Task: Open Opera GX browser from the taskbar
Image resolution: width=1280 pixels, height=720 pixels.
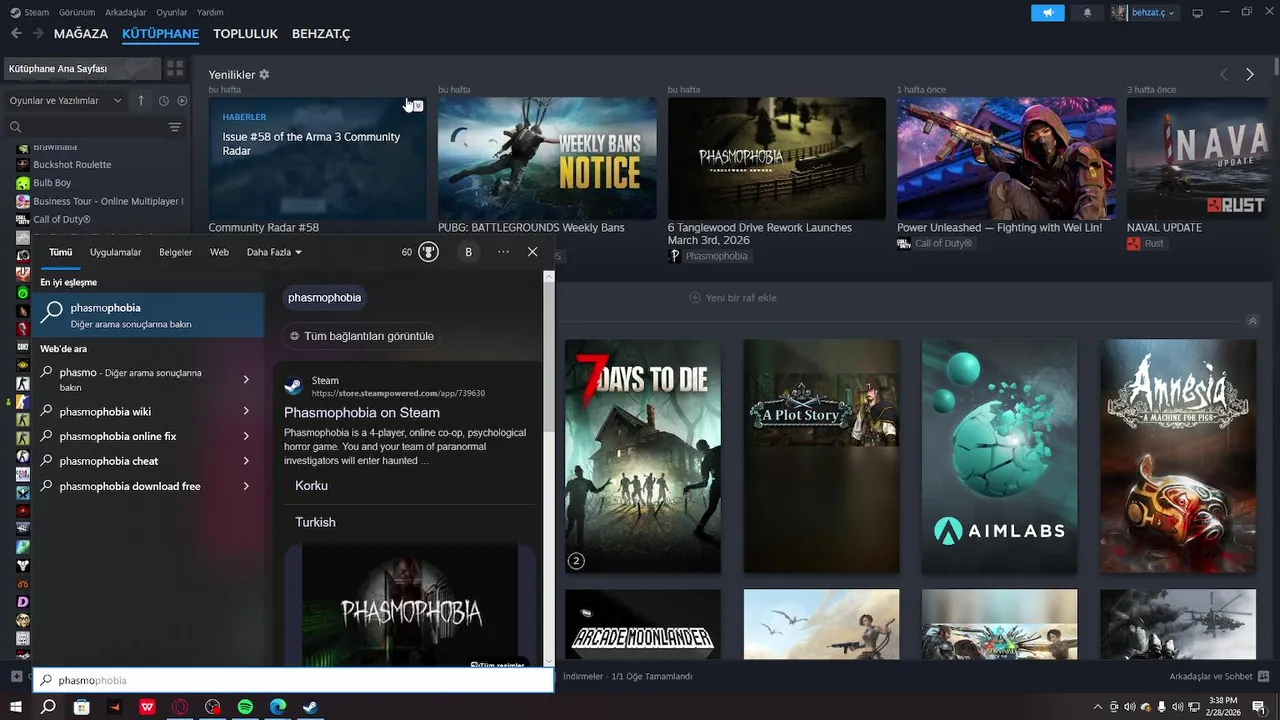Action: (x=181, y=707)
